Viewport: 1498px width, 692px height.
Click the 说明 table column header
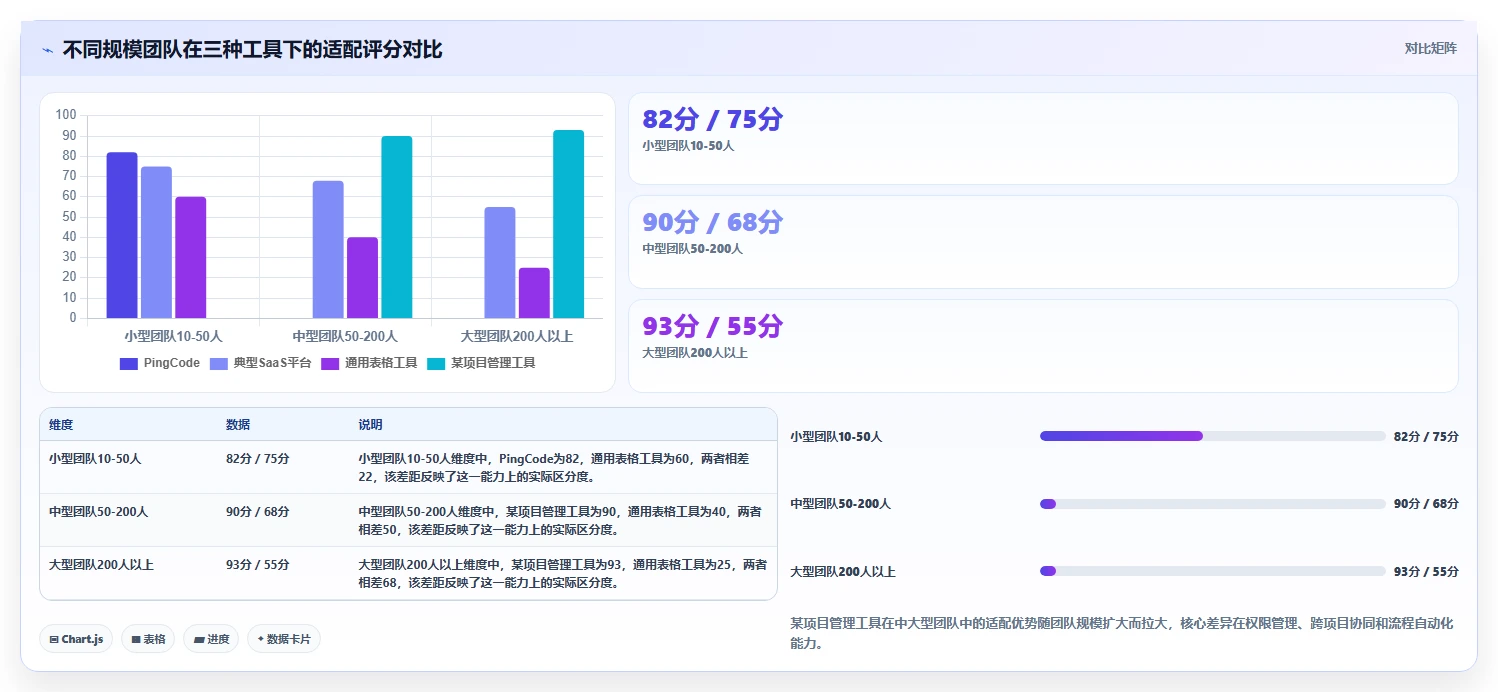coord(370,425)
